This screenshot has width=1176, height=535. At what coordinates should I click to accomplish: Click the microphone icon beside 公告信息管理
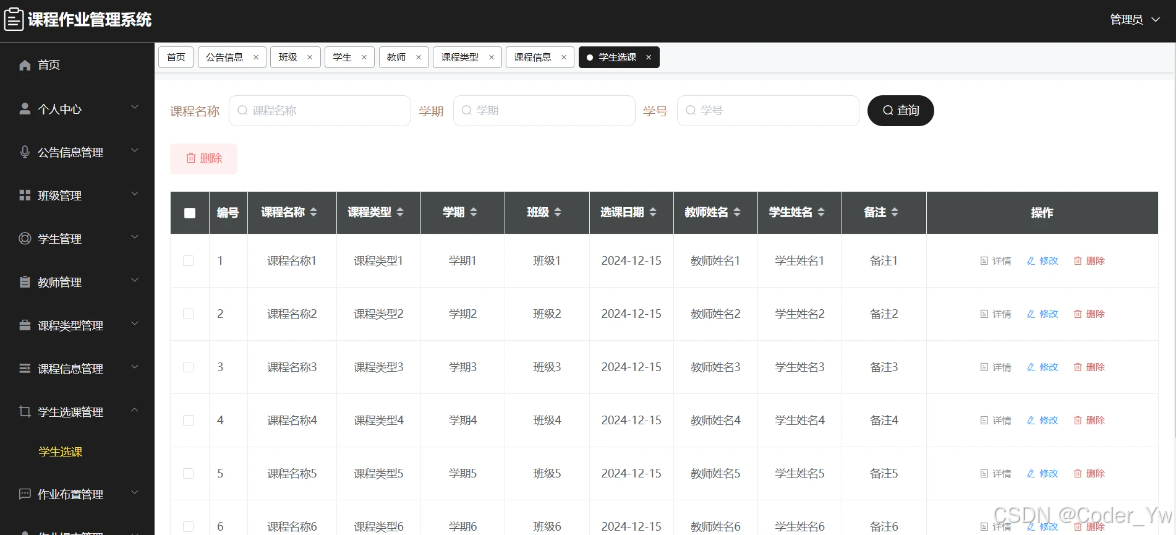point(25,152)
